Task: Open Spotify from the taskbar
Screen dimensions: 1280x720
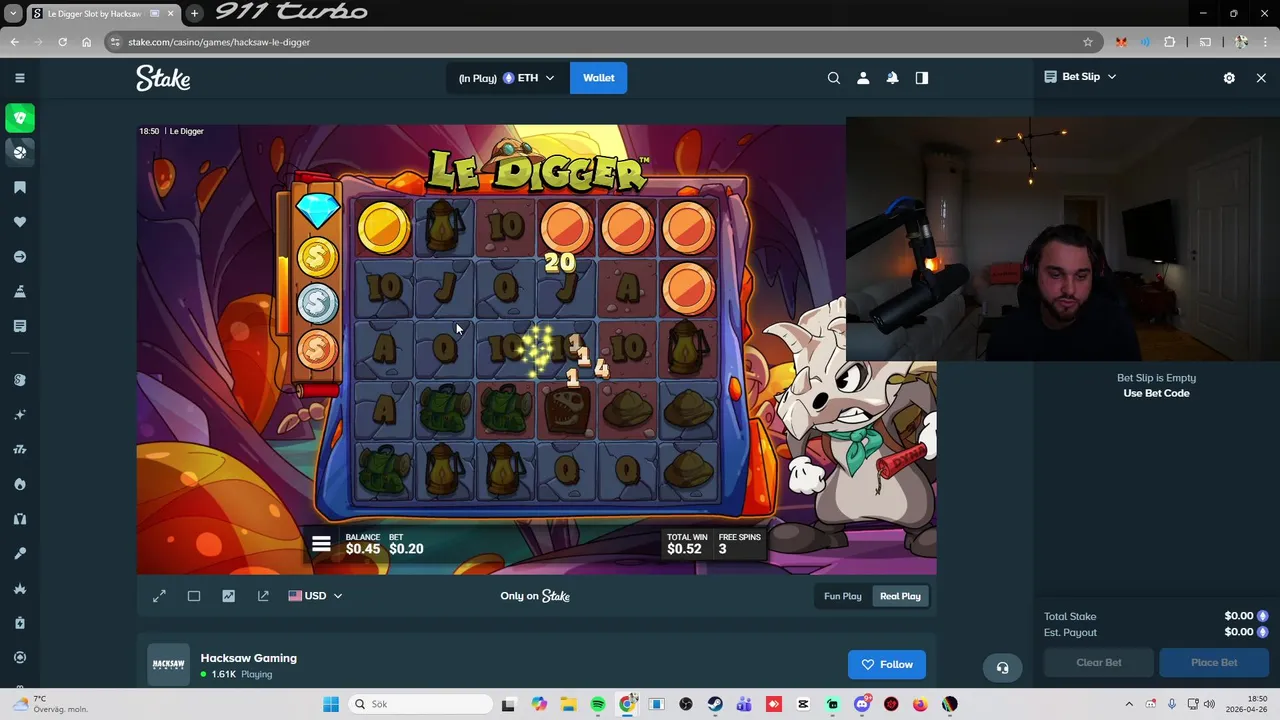Action: pyautogui.click(x=598, y=704)
